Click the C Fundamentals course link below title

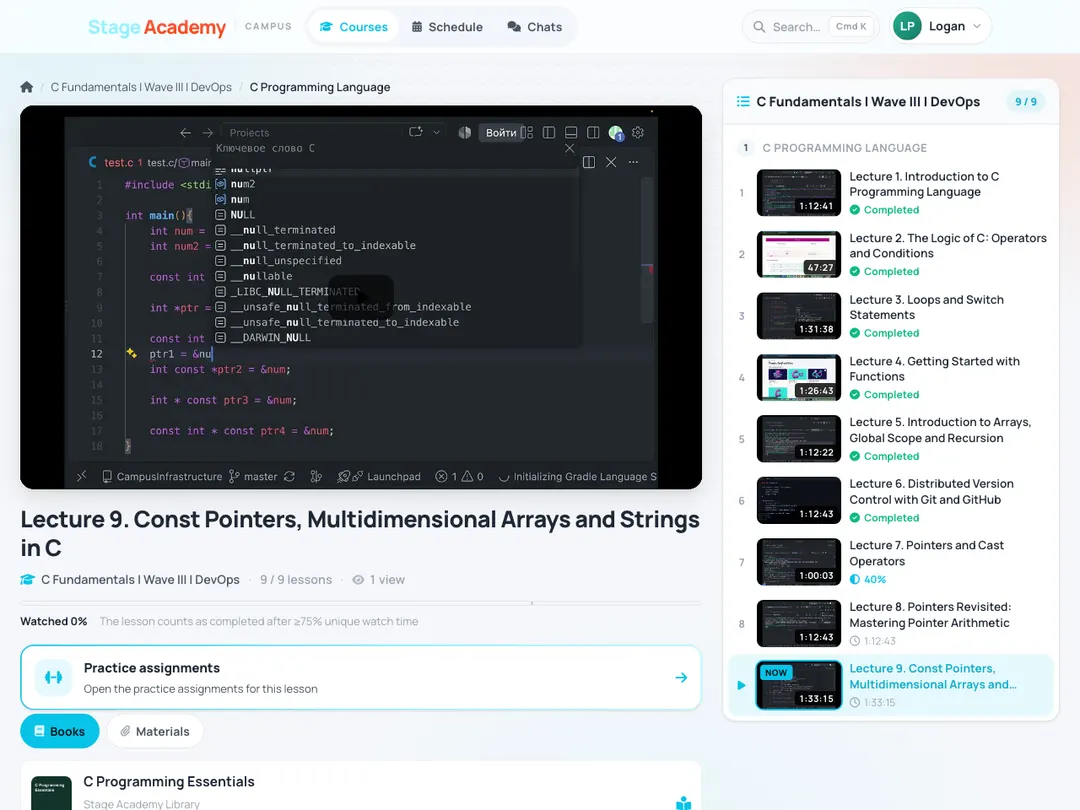[x=141, y=580]
